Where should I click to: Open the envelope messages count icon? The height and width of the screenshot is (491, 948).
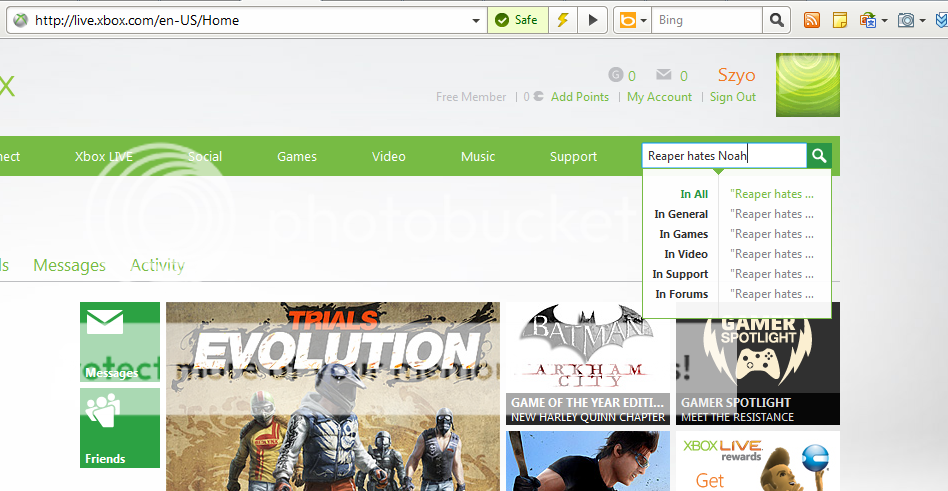coord(663,75)
